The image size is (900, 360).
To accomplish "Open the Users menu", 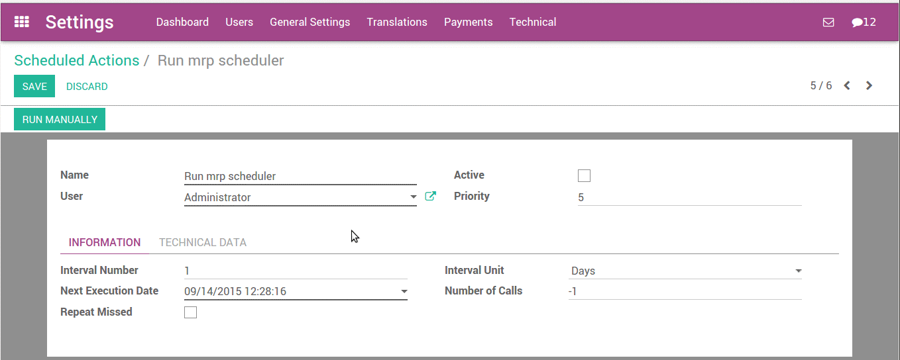I will 239,22.
